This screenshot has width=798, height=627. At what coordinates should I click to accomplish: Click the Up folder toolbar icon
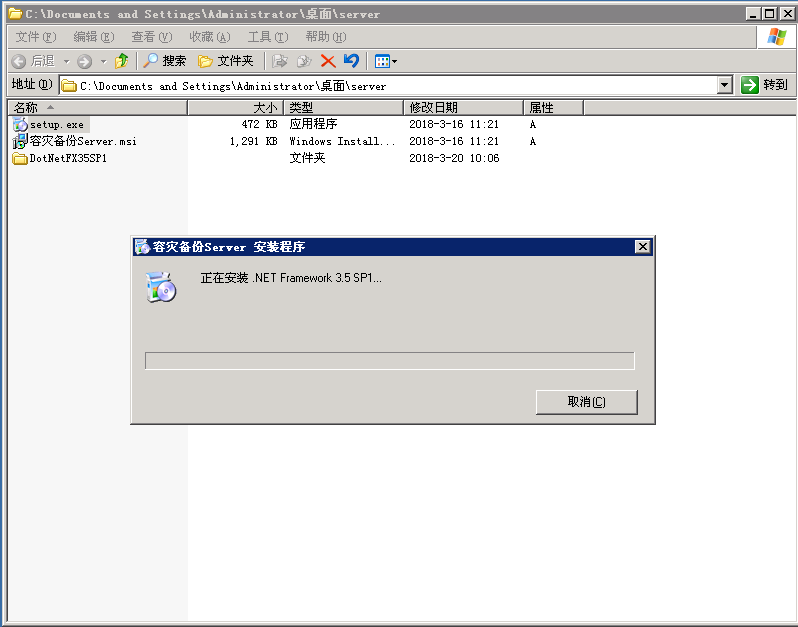[121, 61]
